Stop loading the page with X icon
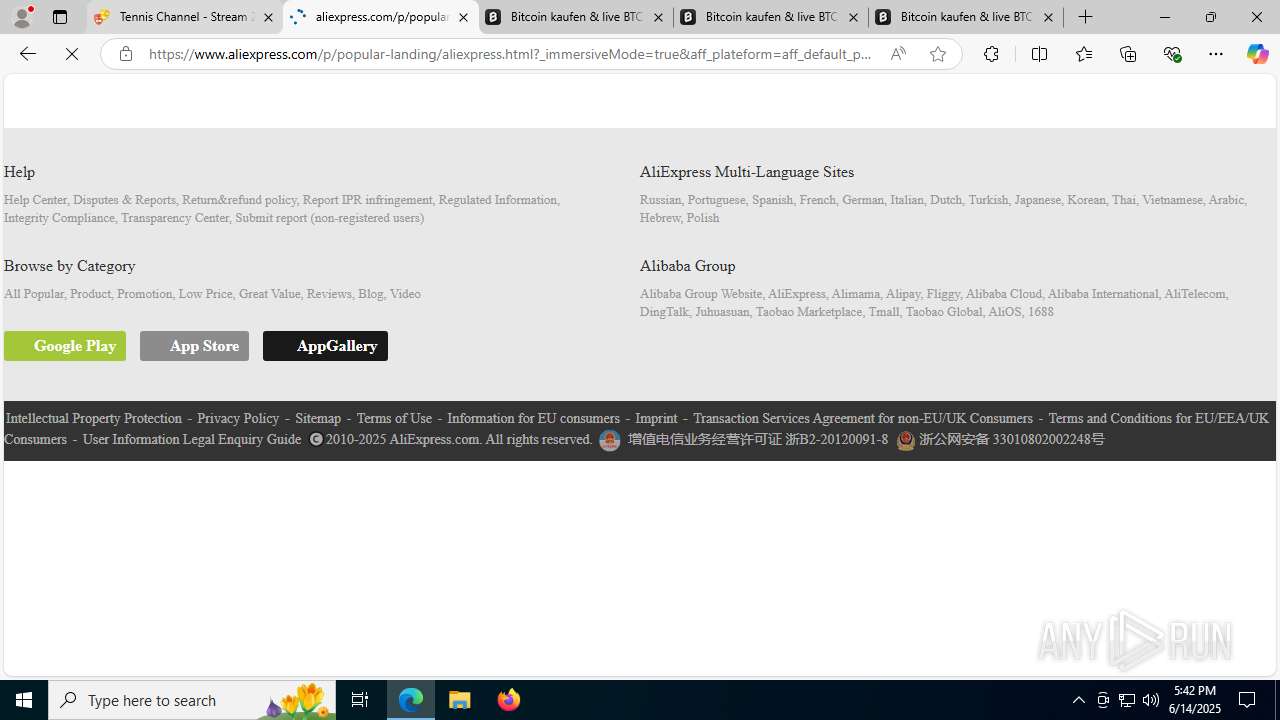This screenshot has height=720, width=1280. coord(72,54)
